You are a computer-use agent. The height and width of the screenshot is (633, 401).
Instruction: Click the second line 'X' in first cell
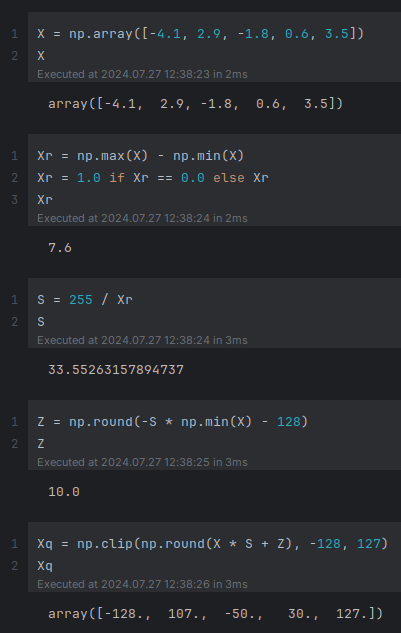pos(41,56)
